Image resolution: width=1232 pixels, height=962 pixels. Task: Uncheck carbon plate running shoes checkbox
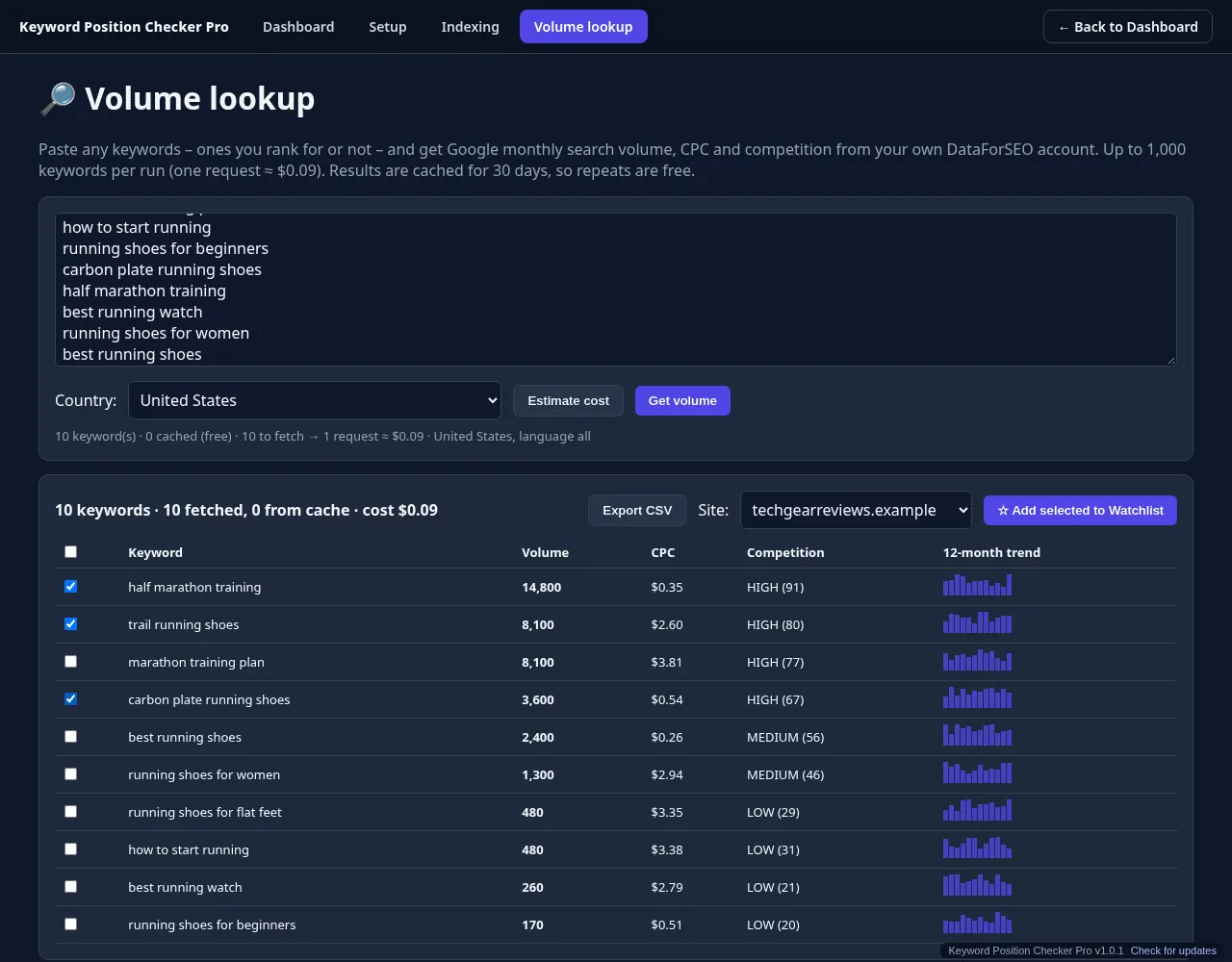[70, 699]
